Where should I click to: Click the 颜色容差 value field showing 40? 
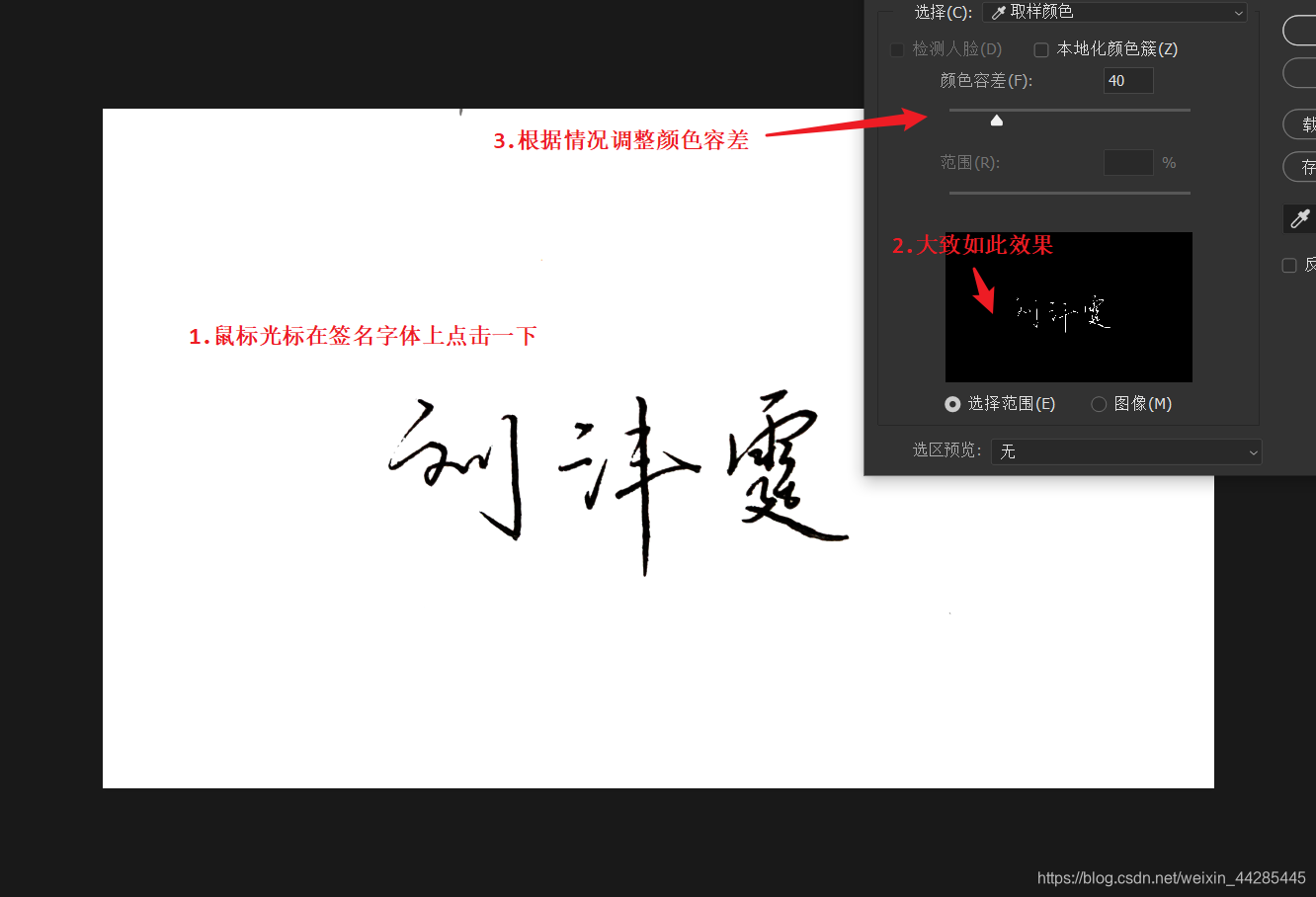click(1127, 80)
